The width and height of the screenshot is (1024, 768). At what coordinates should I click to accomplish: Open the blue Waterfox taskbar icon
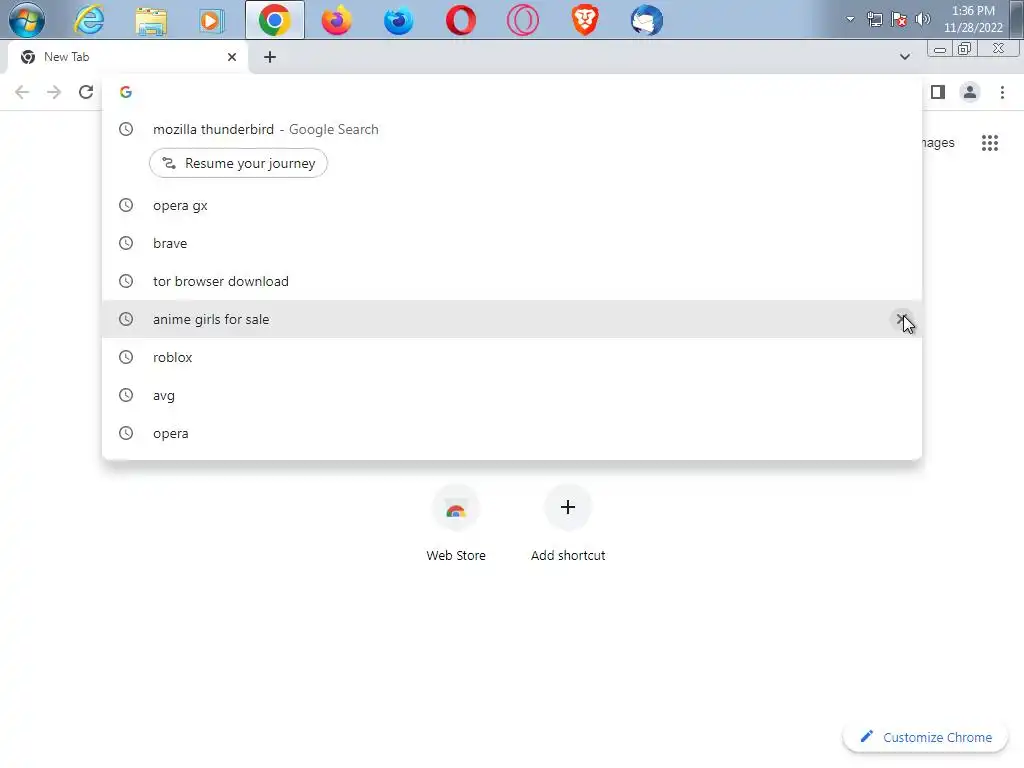398,20
